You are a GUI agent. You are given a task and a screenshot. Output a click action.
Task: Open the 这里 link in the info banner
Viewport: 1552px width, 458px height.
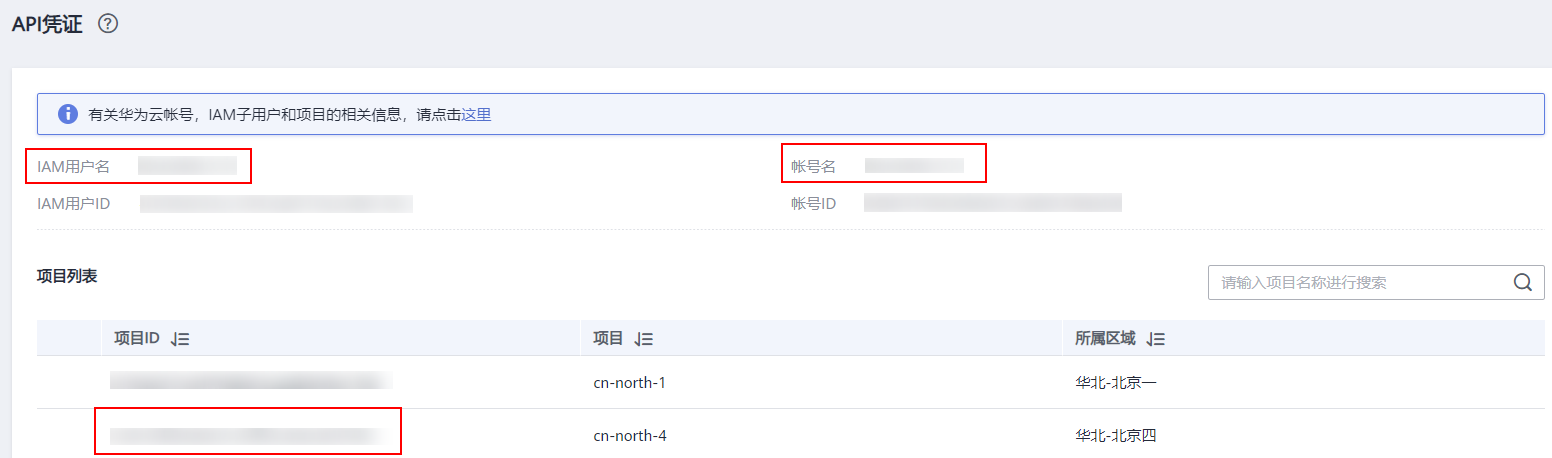pos(476,115)
